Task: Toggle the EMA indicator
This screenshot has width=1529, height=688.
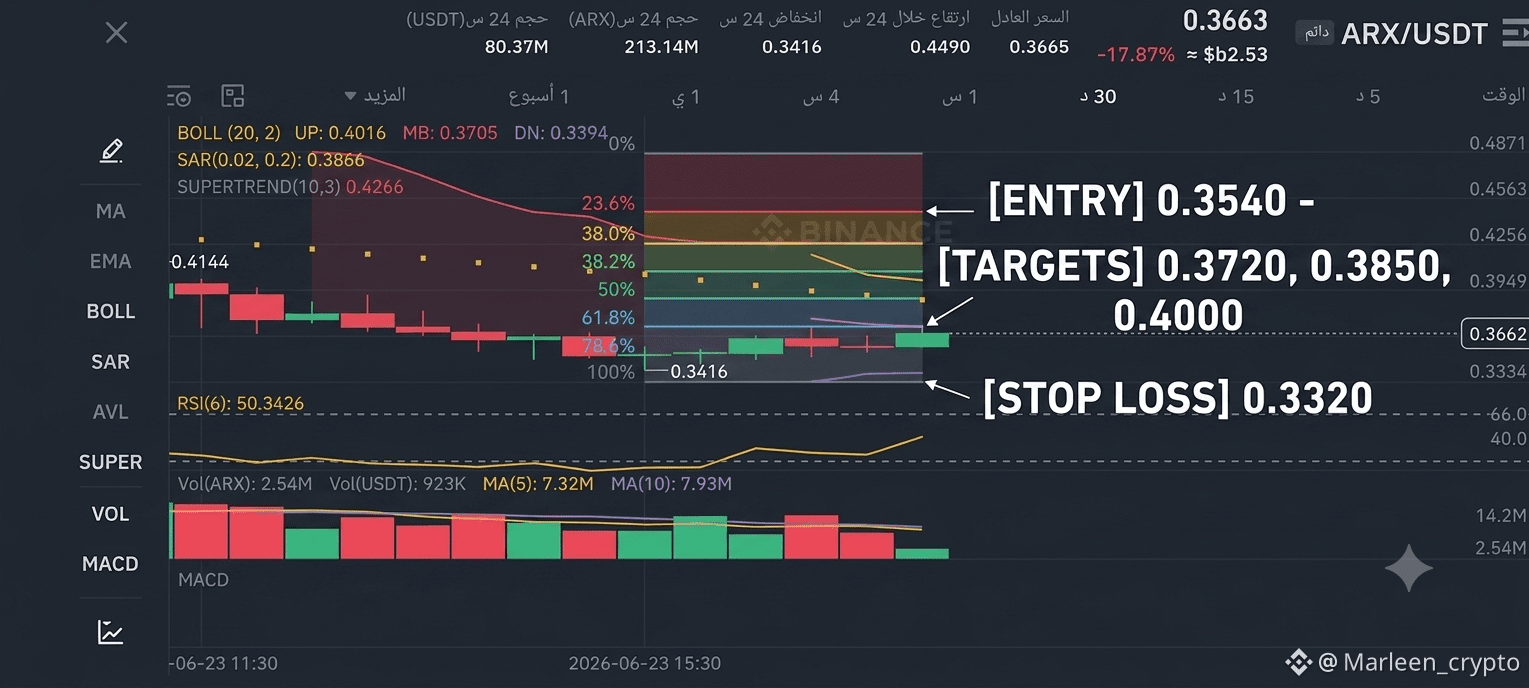Action: tap(110, 261)
